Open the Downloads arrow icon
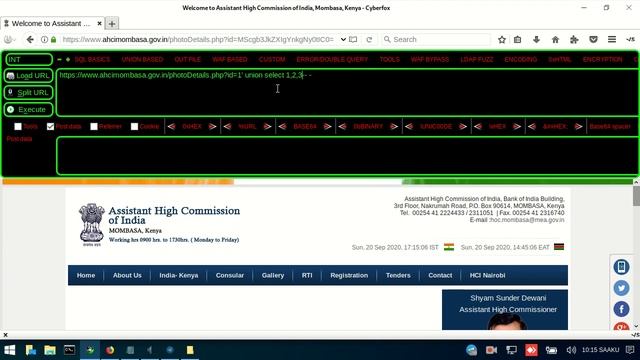This screenshot has height=360, width=640. click(536, 40)
